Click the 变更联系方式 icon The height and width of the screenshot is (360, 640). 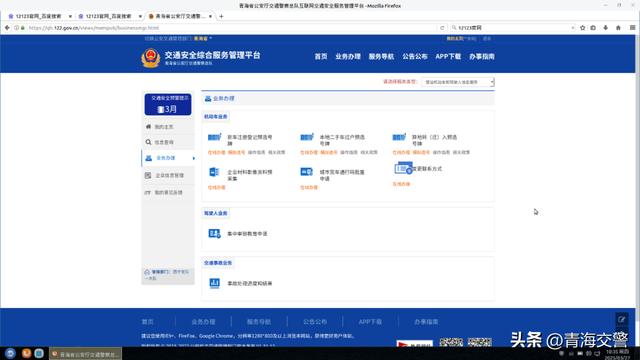pos(404,169)
